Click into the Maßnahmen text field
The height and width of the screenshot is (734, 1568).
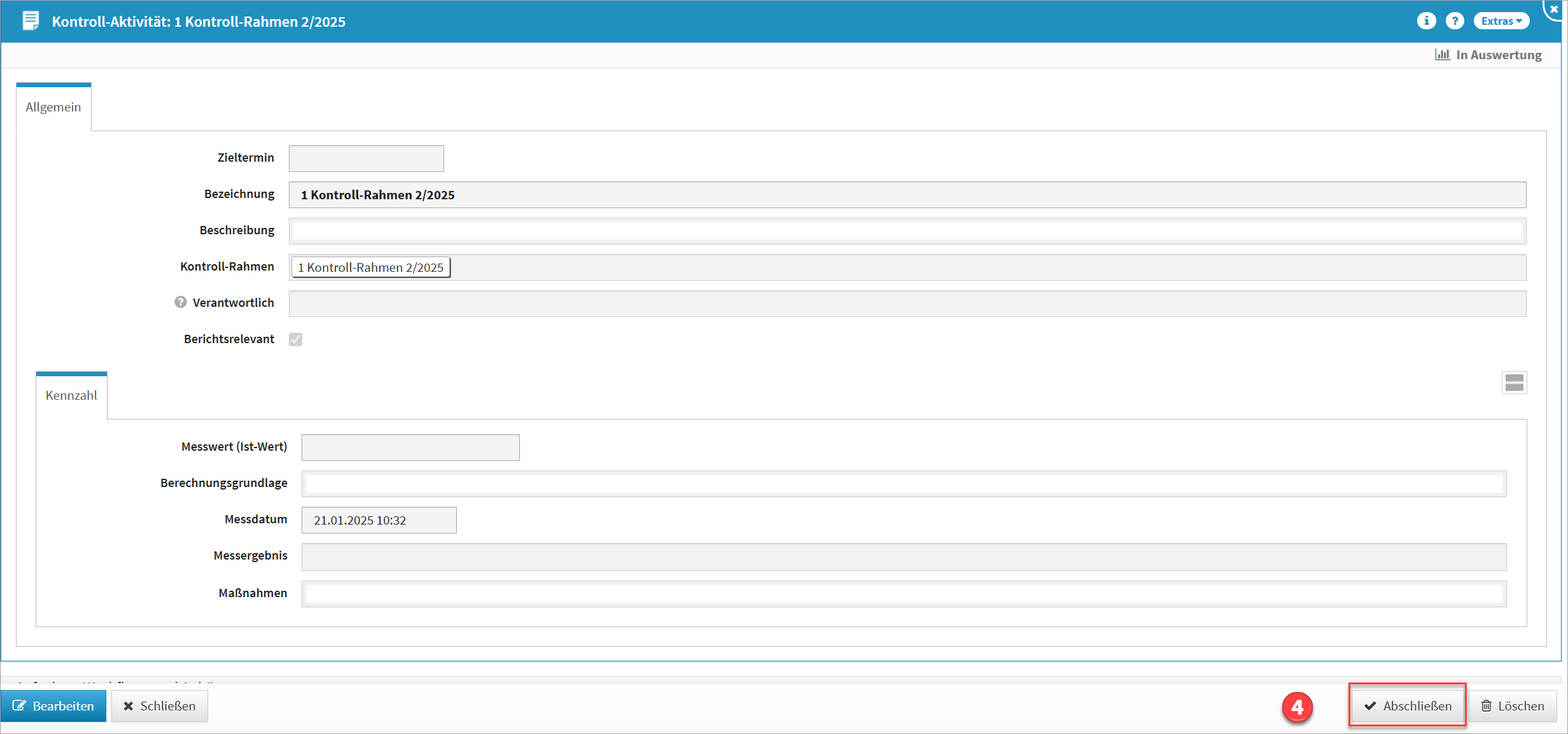tap(904, 594)
